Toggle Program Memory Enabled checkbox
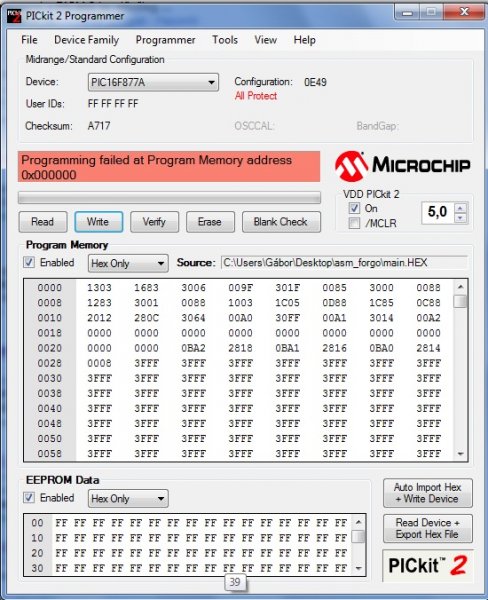488x600 pixels. [x=29, y=262]
